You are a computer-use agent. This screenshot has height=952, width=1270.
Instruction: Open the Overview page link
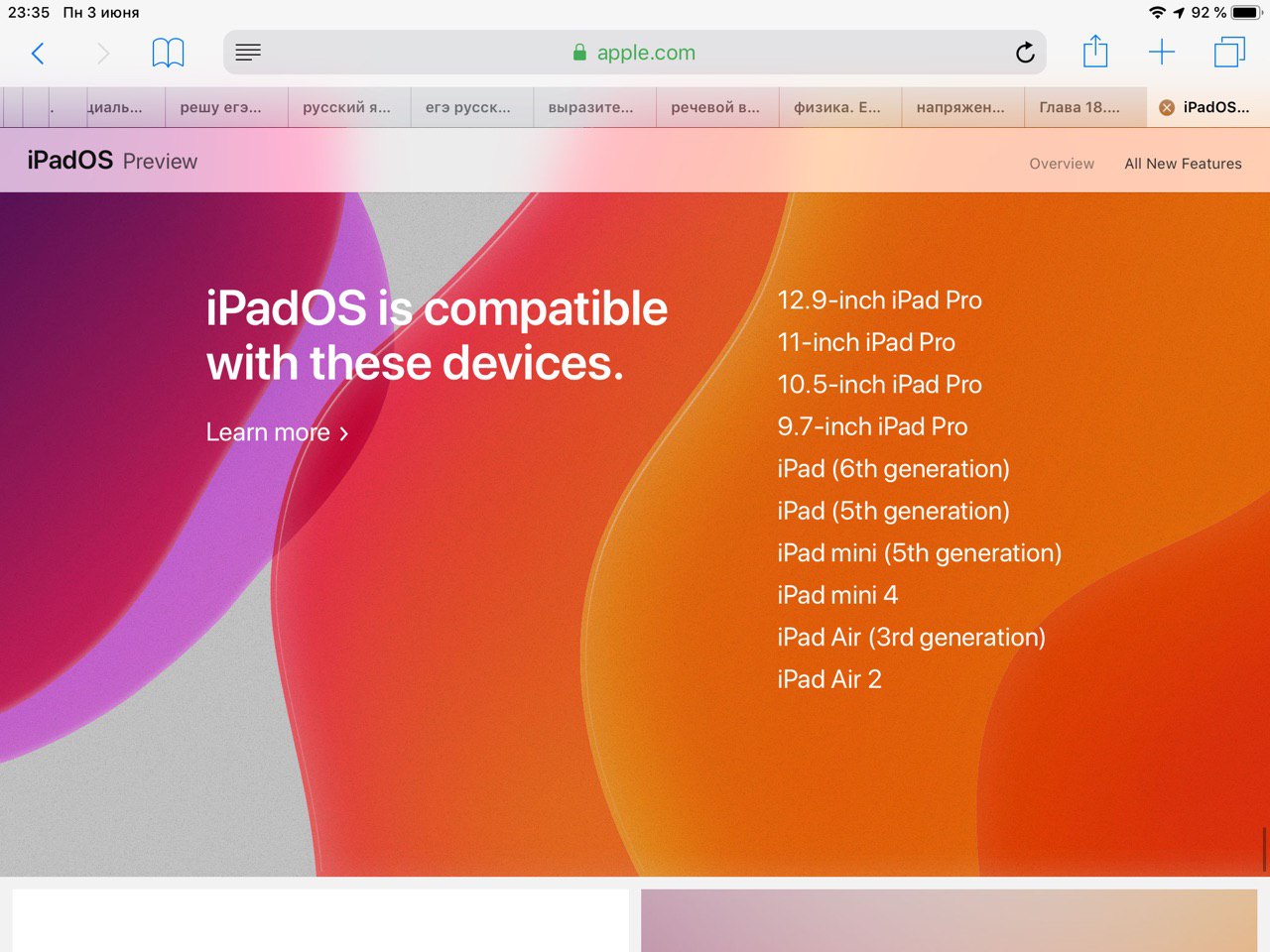coord(1062,164)
